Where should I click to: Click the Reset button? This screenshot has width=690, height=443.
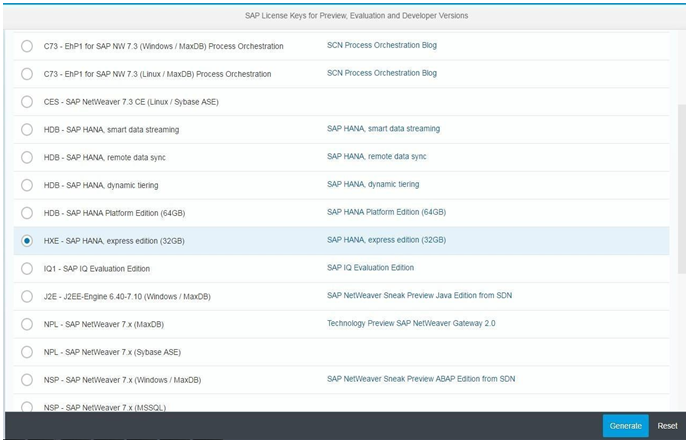[667, 426]
